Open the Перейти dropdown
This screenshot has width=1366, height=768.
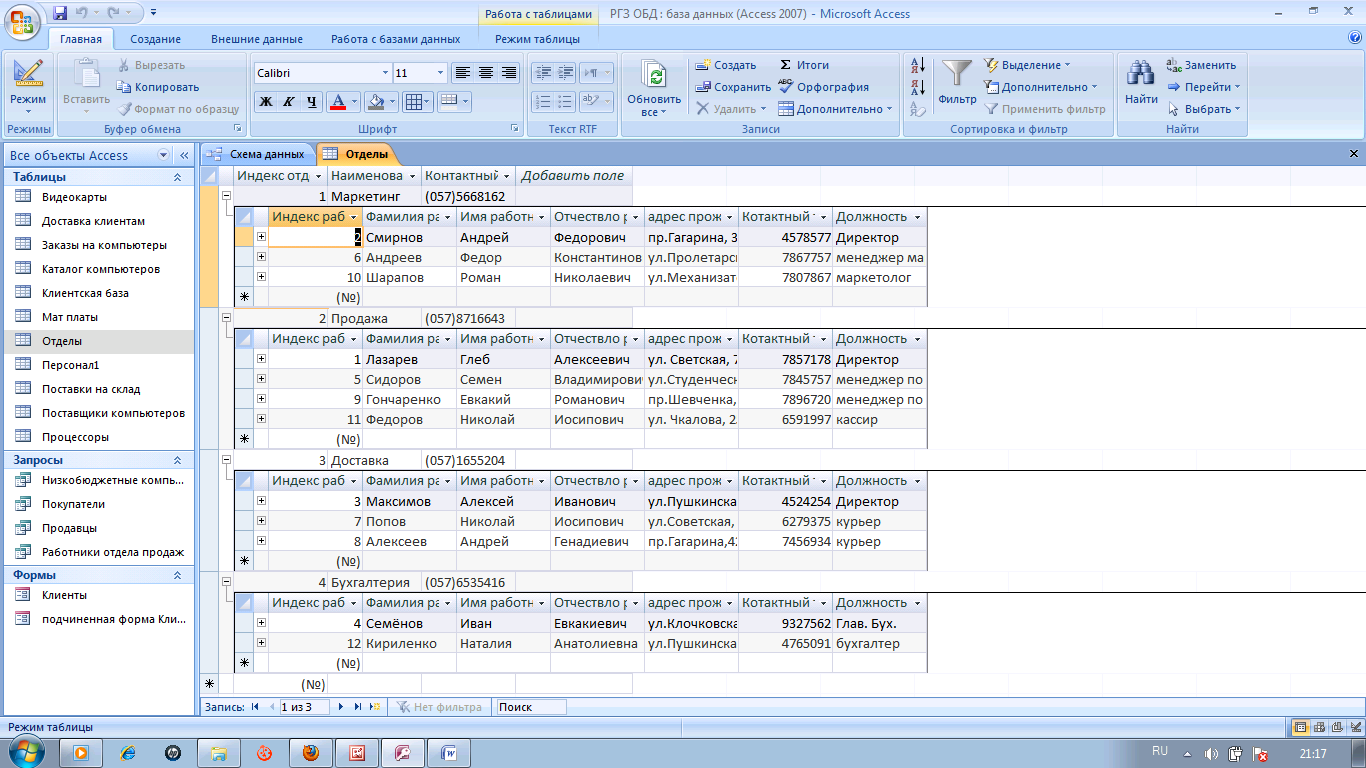[1204, 87]
